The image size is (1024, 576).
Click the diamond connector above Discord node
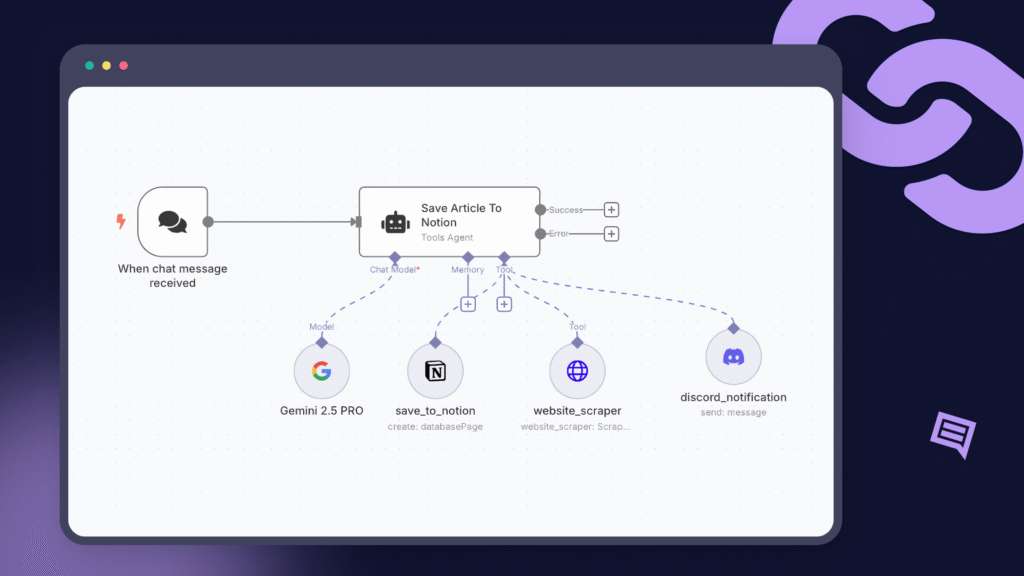(x=733, y=328)
